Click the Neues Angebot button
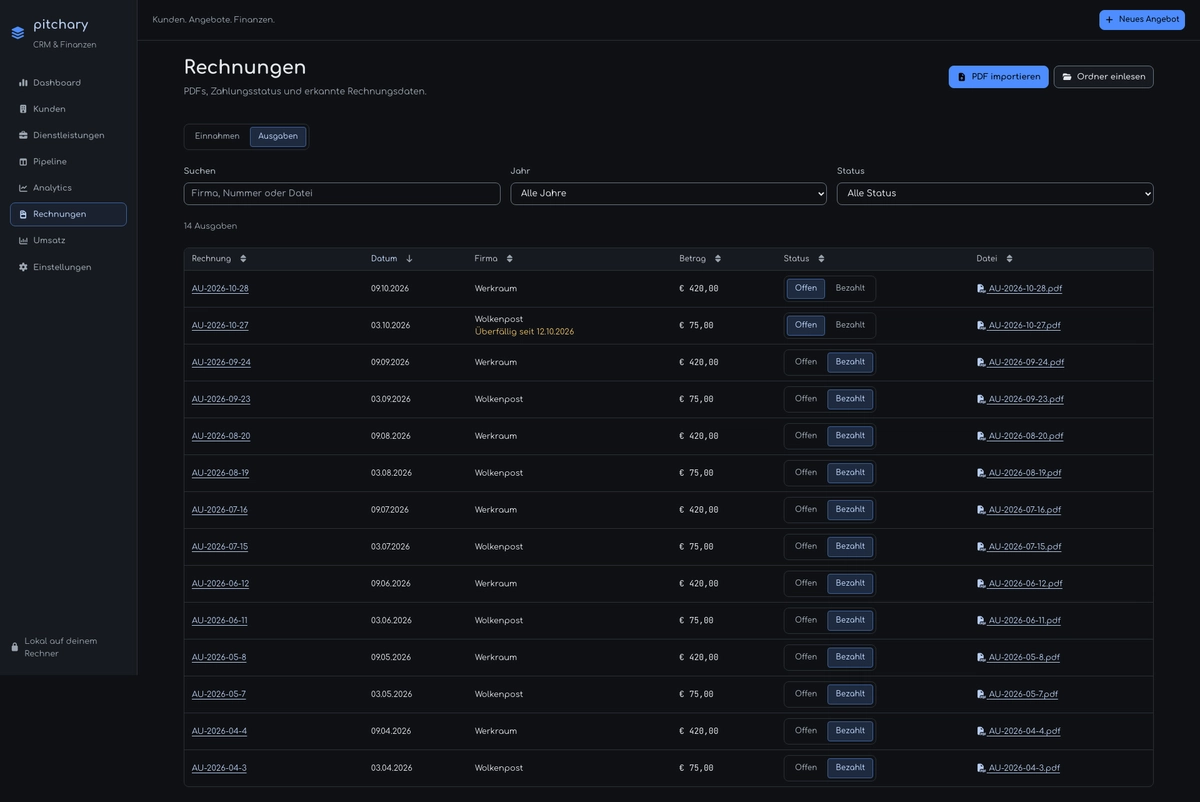Viewport: 1200px width, 802px height. (1142, 20)
